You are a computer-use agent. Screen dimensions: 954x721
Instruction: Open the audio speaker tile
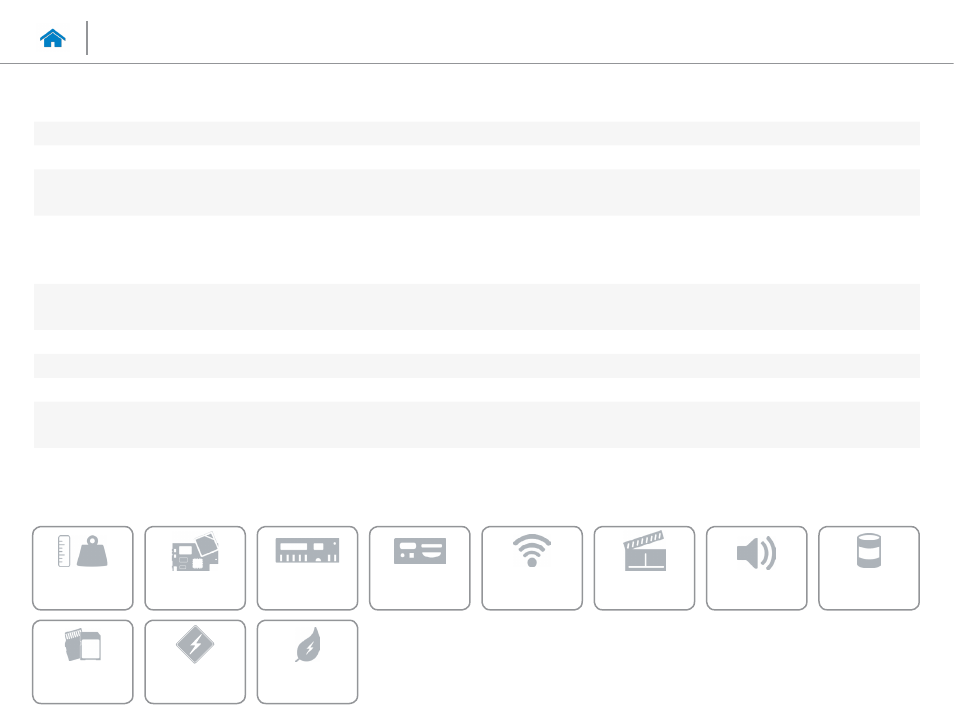(756, 568)
